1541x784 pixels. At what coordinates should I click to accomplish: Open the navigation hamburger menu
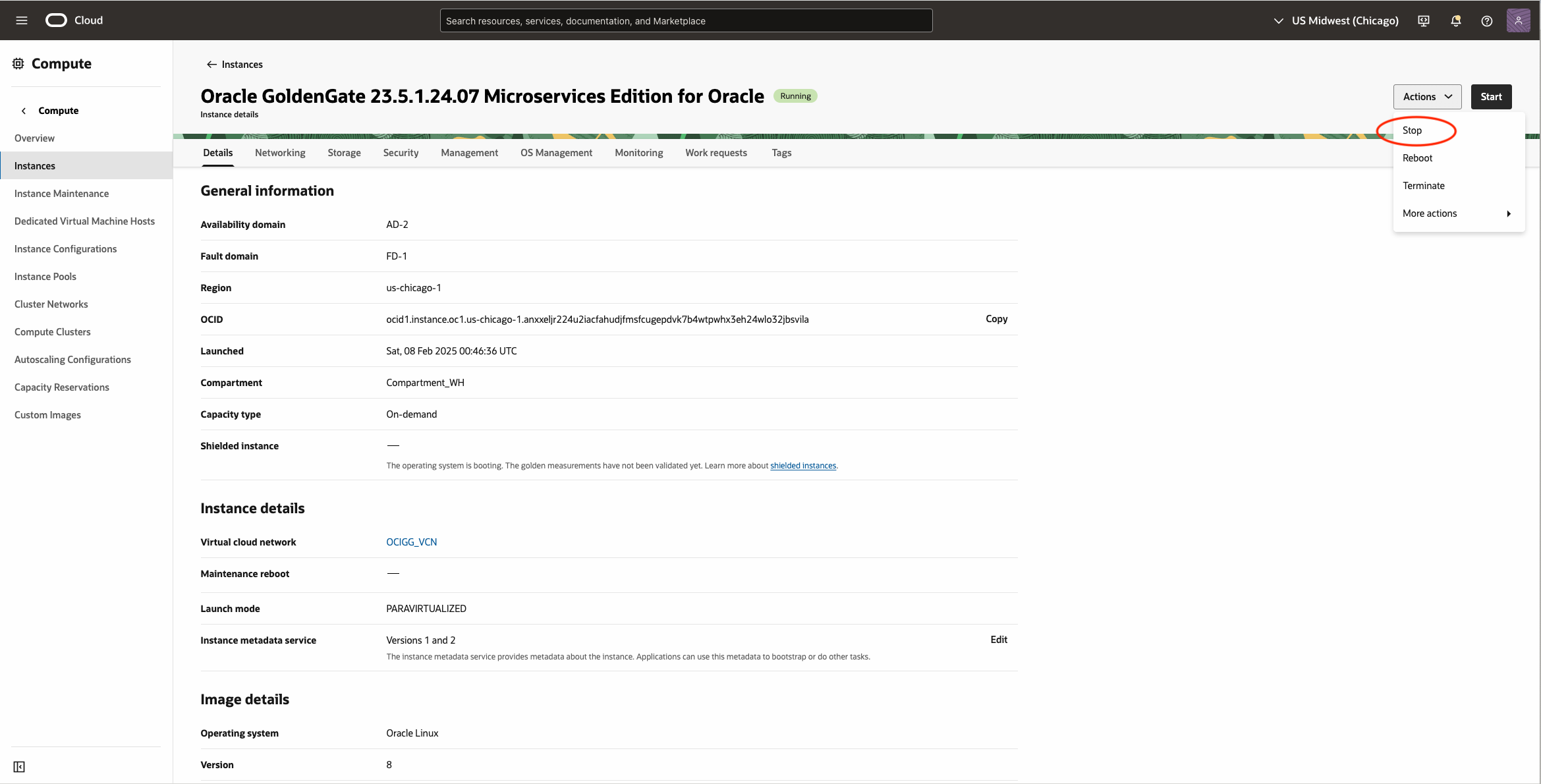pyautogui.click(x=21, y=20)
